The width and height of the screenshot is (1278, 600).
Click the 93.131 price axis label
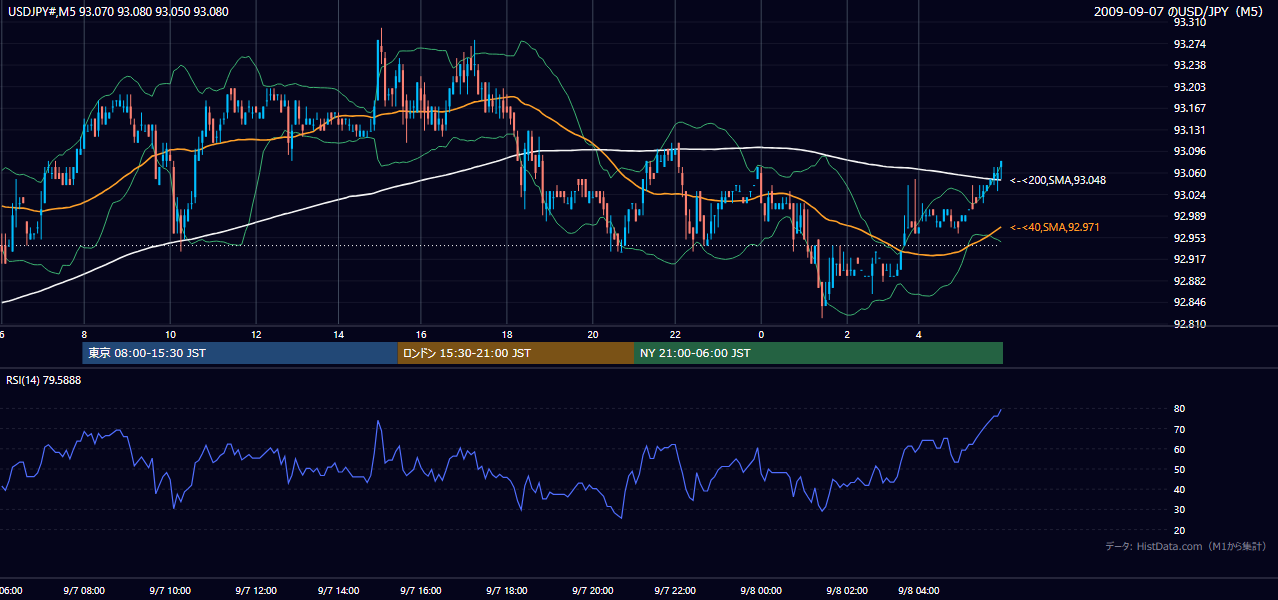click(1189, 130)
